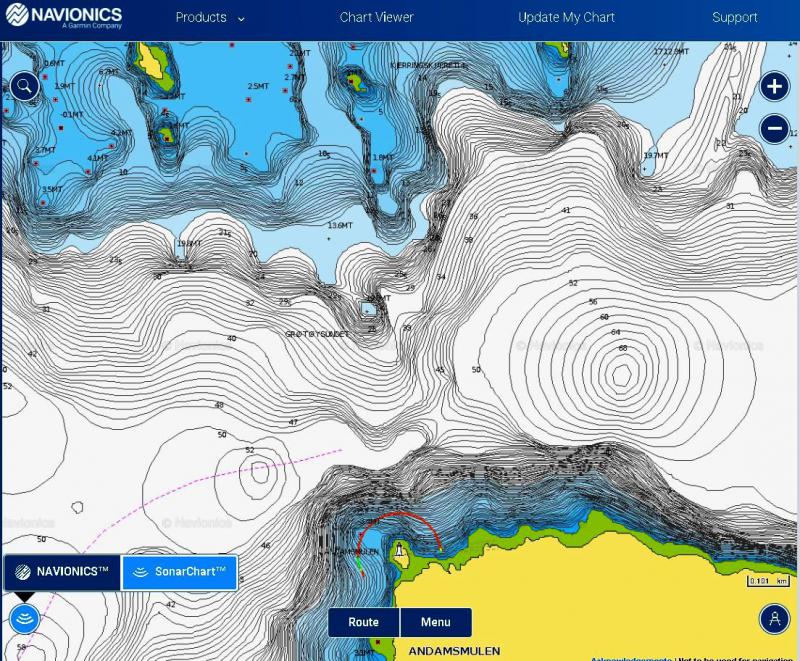
Task: Open the Acknowledgements link
Action: (630, 658)
